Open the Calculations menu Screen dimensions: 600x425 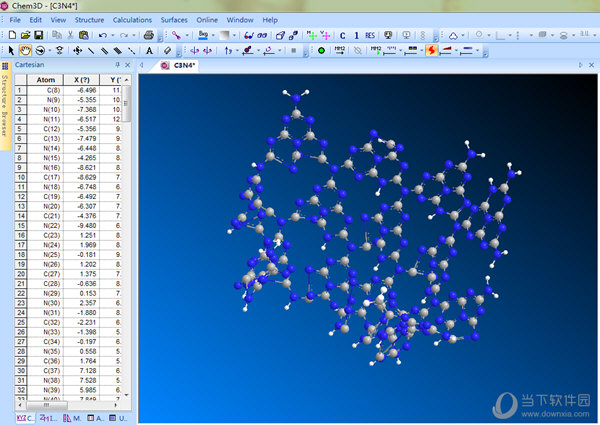tap(132, 20)
